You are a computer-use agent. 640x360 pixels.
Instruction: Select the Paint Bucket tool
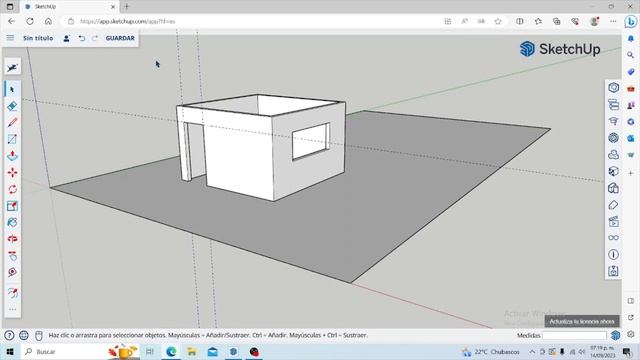pyautogui.click(x=12, y=222)
